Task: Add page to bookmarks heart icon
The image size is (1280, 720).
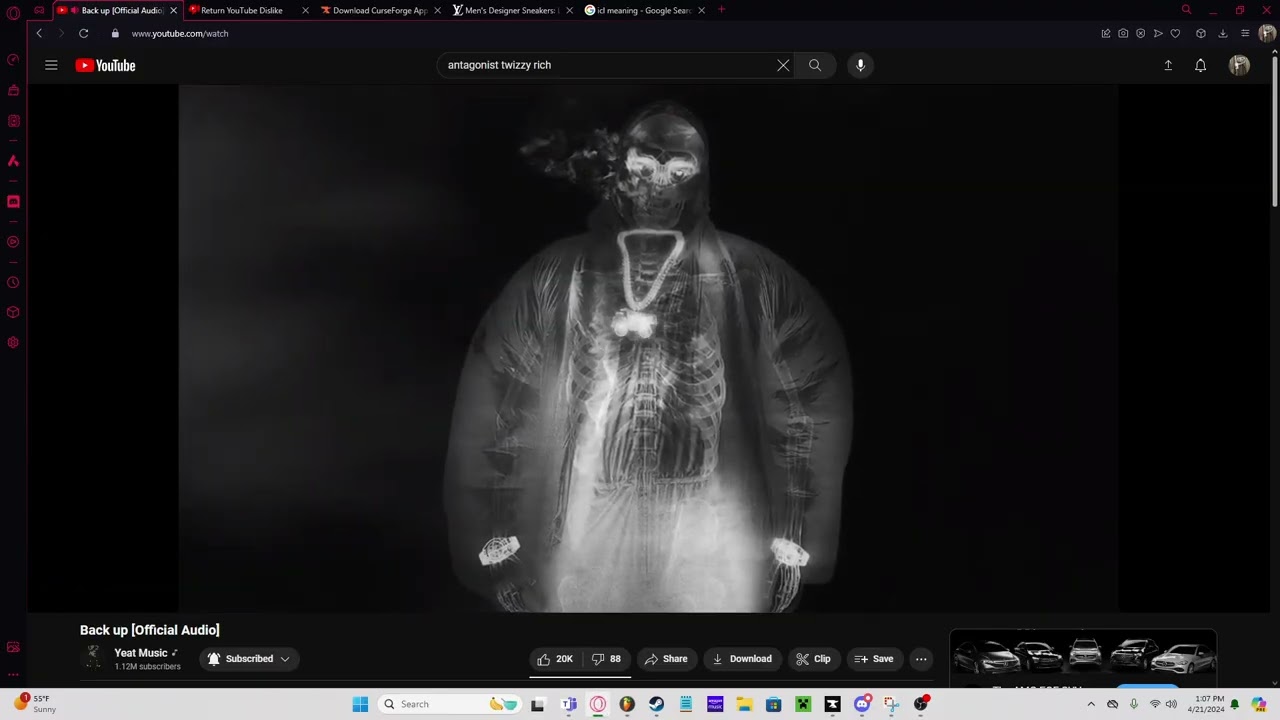Action: pos(1175,33)
